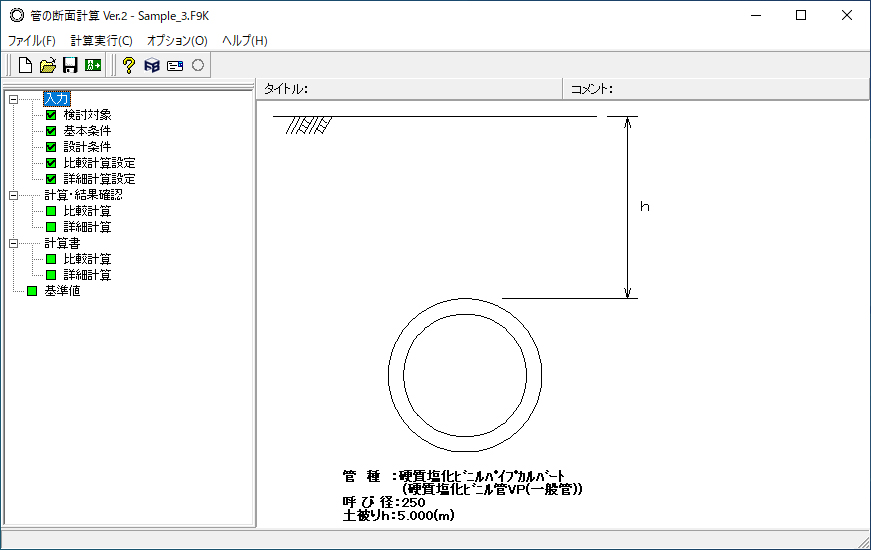
Task: Click the app icon in title bar
Action: (17, 16)
